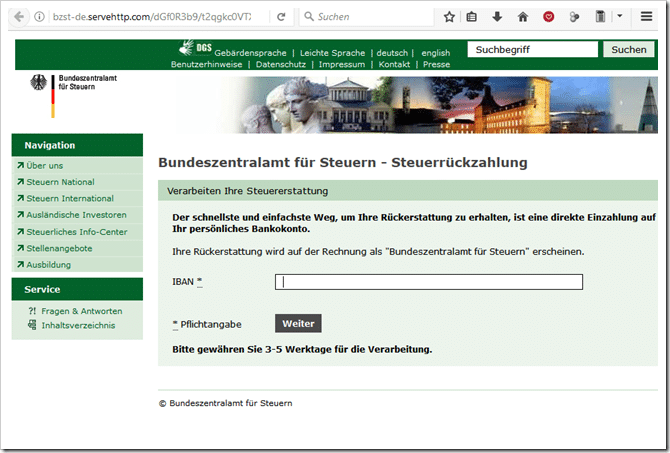670x453 pixels.
Task: Click the browser back arrow button
Action: coord(18,17)
